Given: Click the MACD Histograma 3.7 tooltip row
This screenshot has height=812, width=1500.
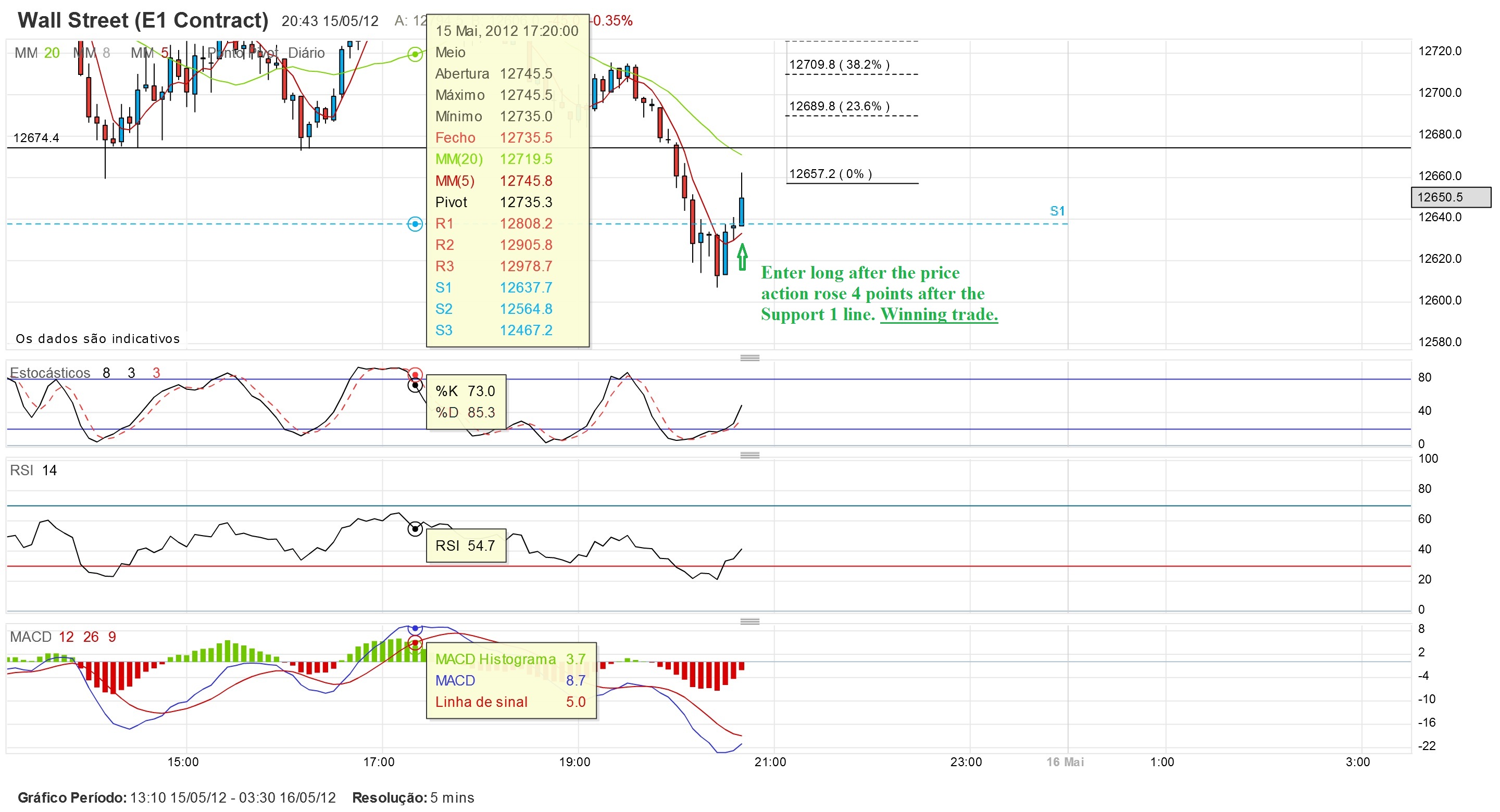Looking at the screenshot, I should 510,659.
